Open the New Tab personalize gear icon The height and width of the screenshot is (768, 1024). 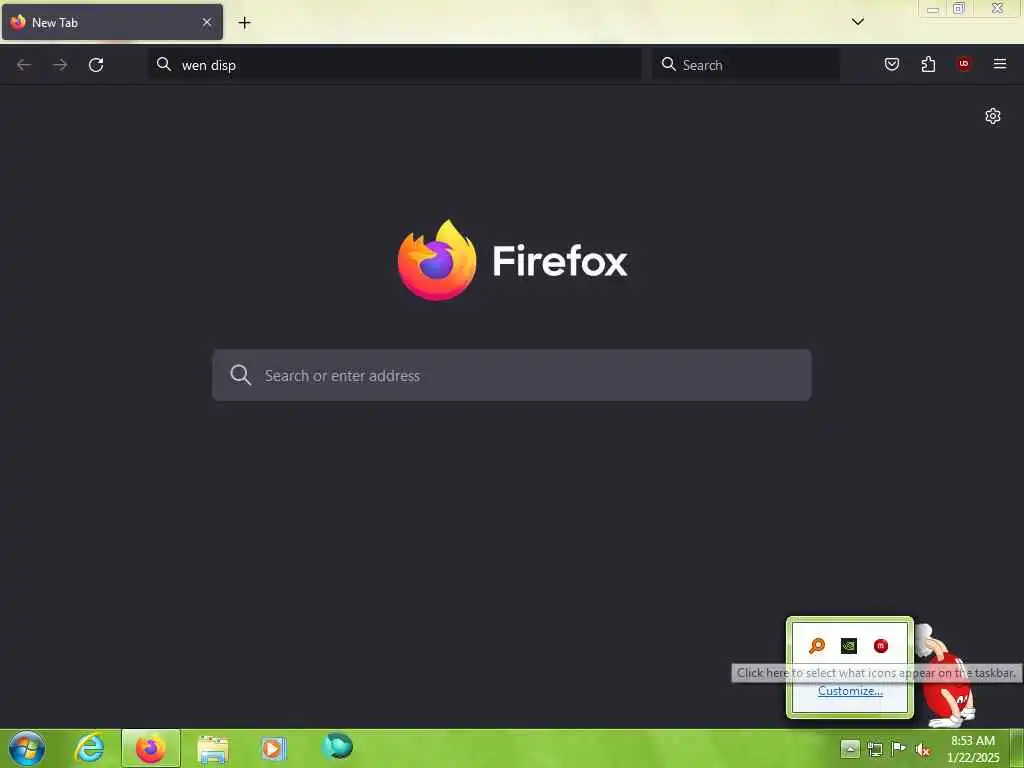tap(993, 116)
